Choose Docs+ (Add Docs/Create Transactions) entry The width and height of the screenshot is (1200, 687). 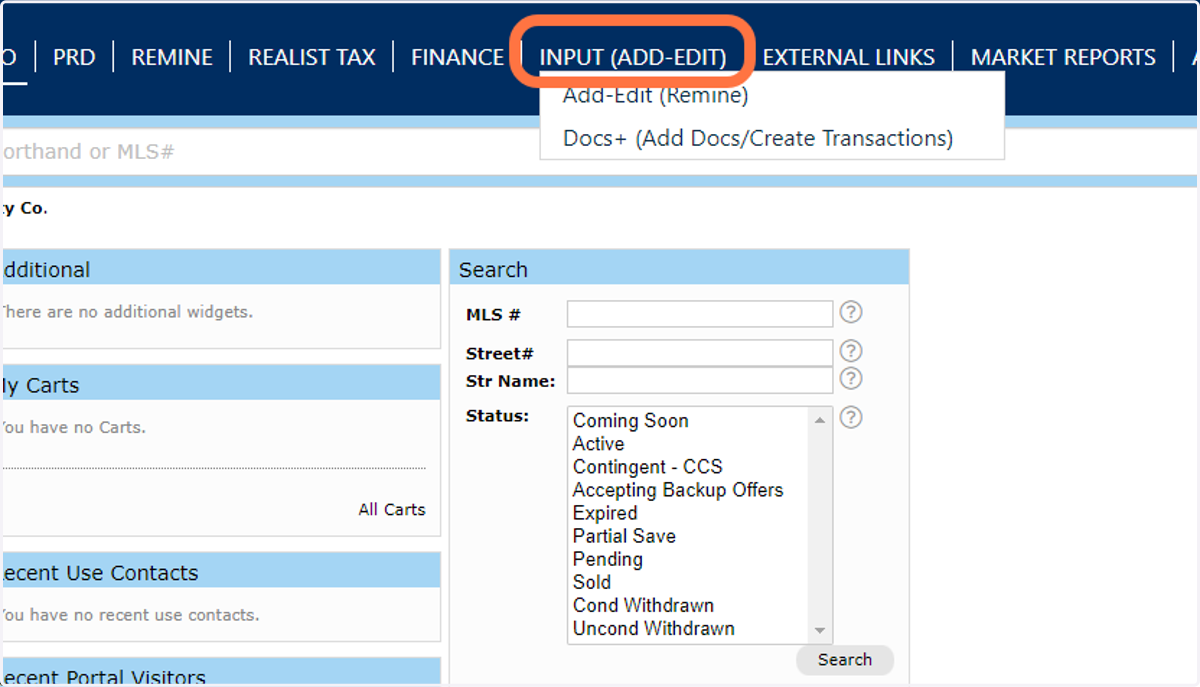(x=758, y=138)
